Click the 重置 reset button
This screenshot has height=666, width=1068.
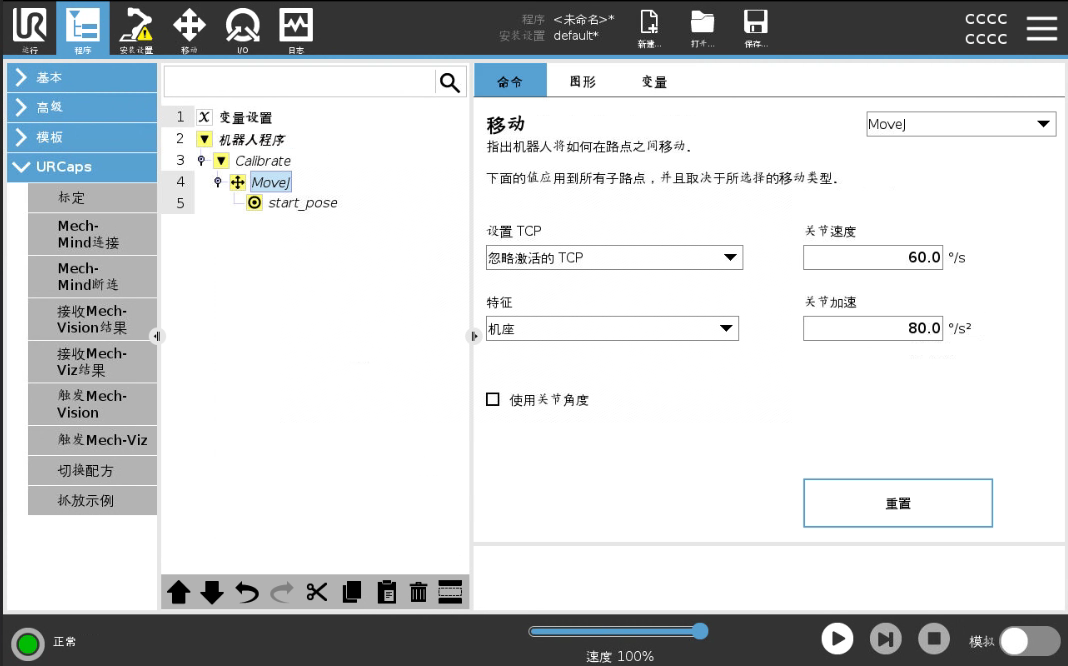[898, 503]
